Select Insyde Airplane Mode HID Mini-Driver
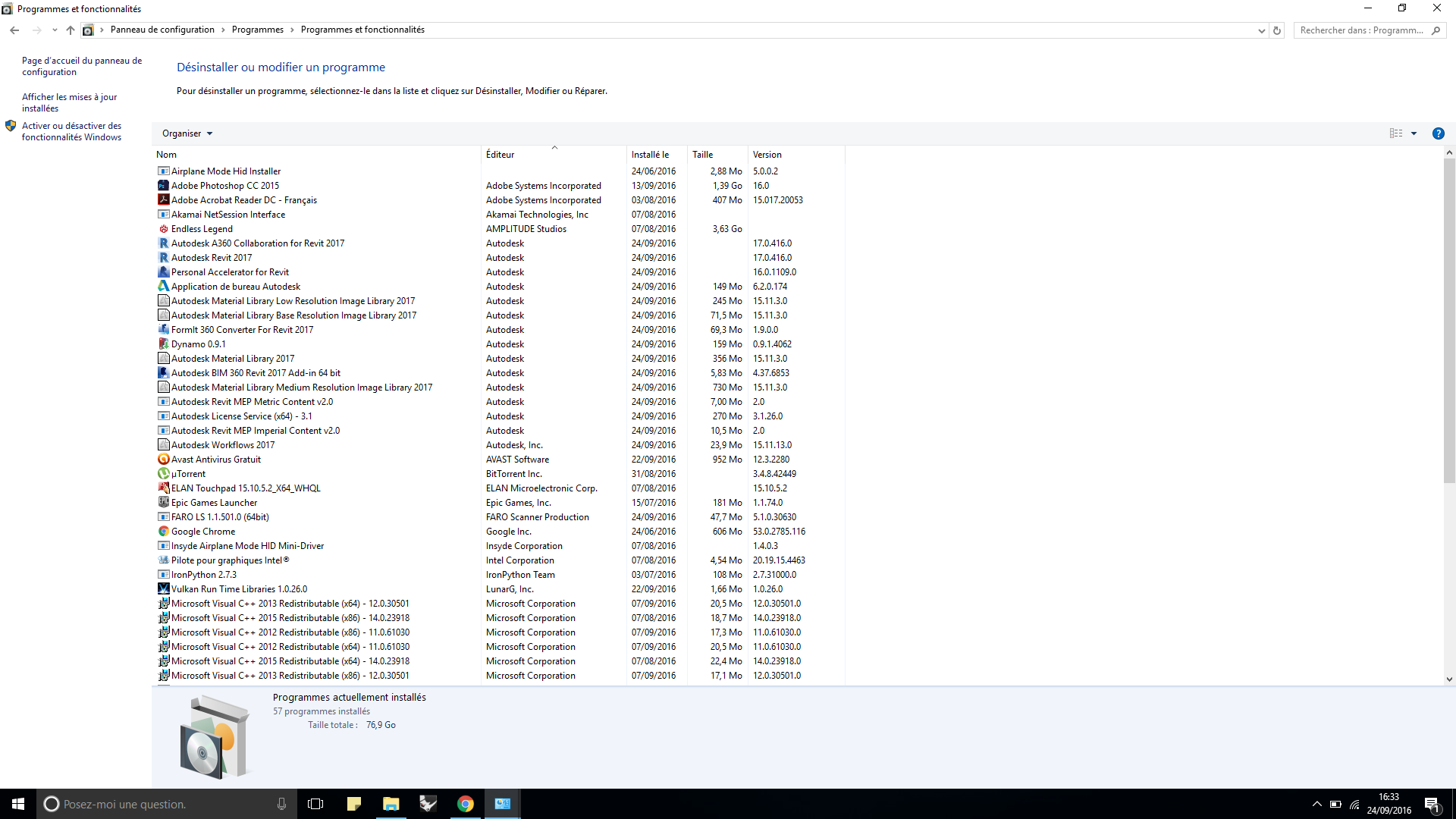Viewport: 1456px width, 819px height. [x=499, y=546]
